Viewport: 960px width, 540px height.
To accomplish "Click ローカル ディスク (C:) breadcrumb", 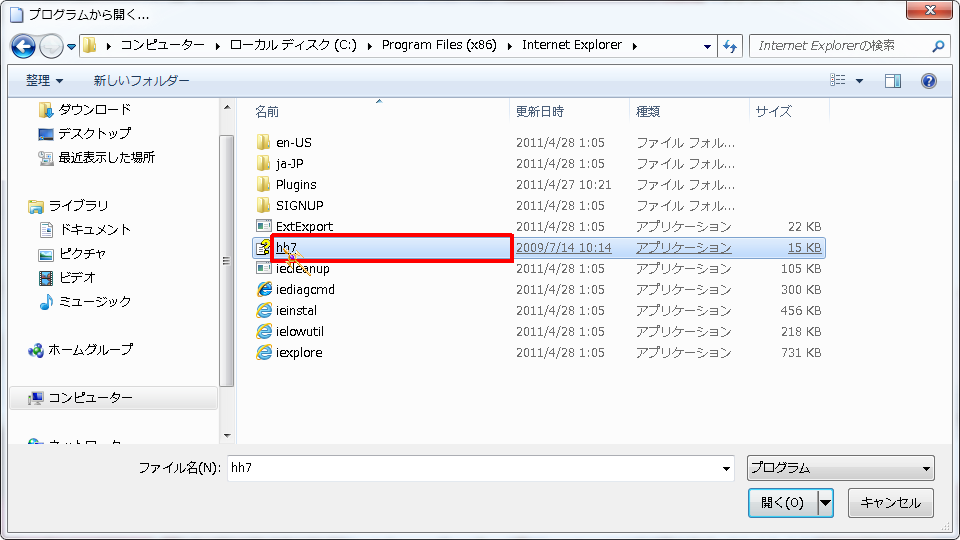I will 293,45.
